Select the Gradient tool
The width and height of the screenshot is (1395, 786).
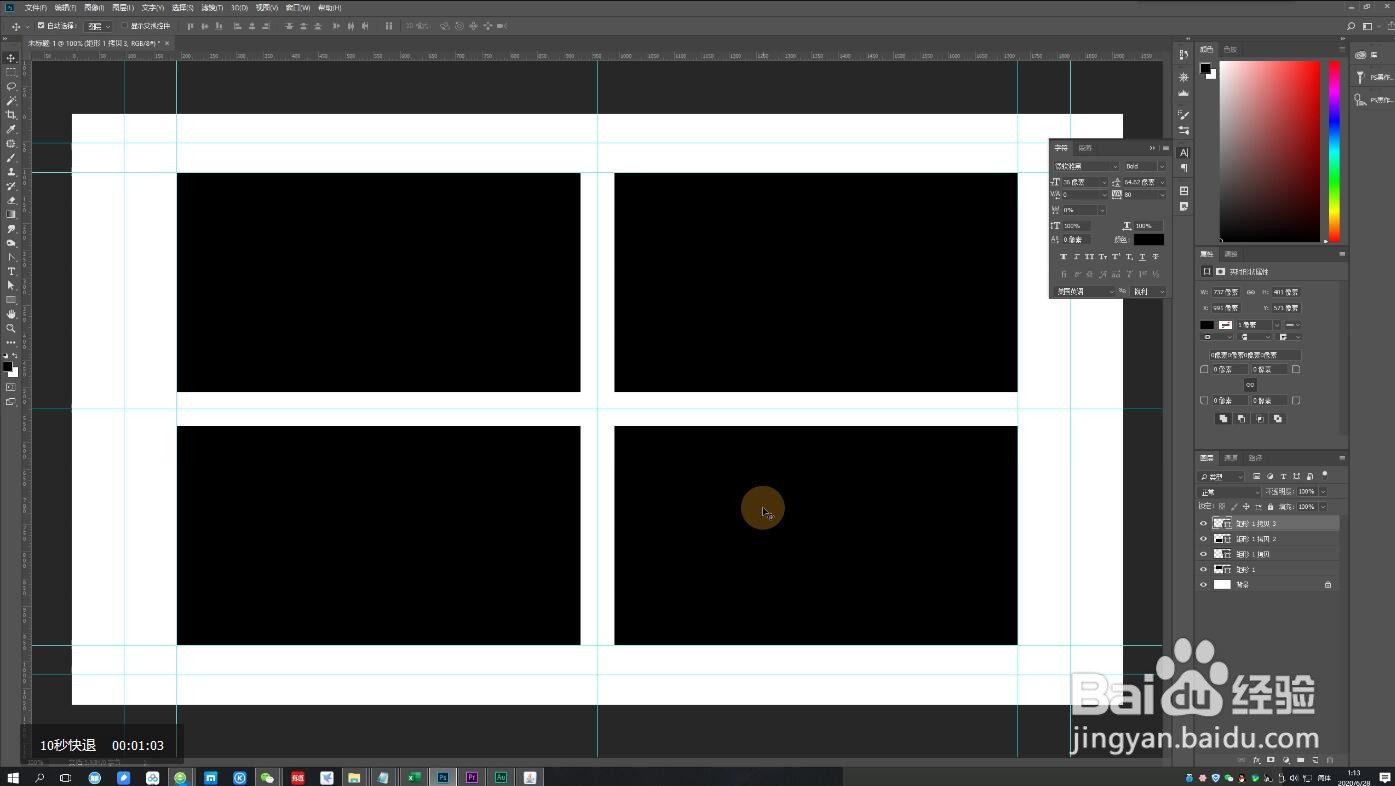[x=11, y=213]
